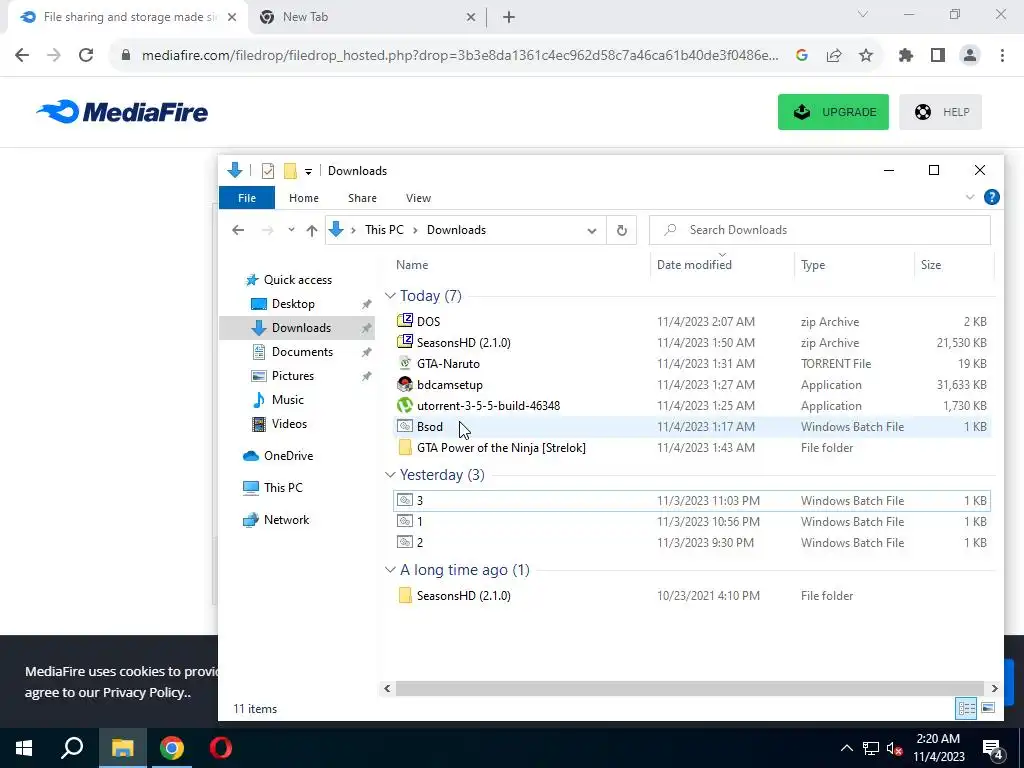Switch to the New Tab browser tab

[x=366, y=18]
